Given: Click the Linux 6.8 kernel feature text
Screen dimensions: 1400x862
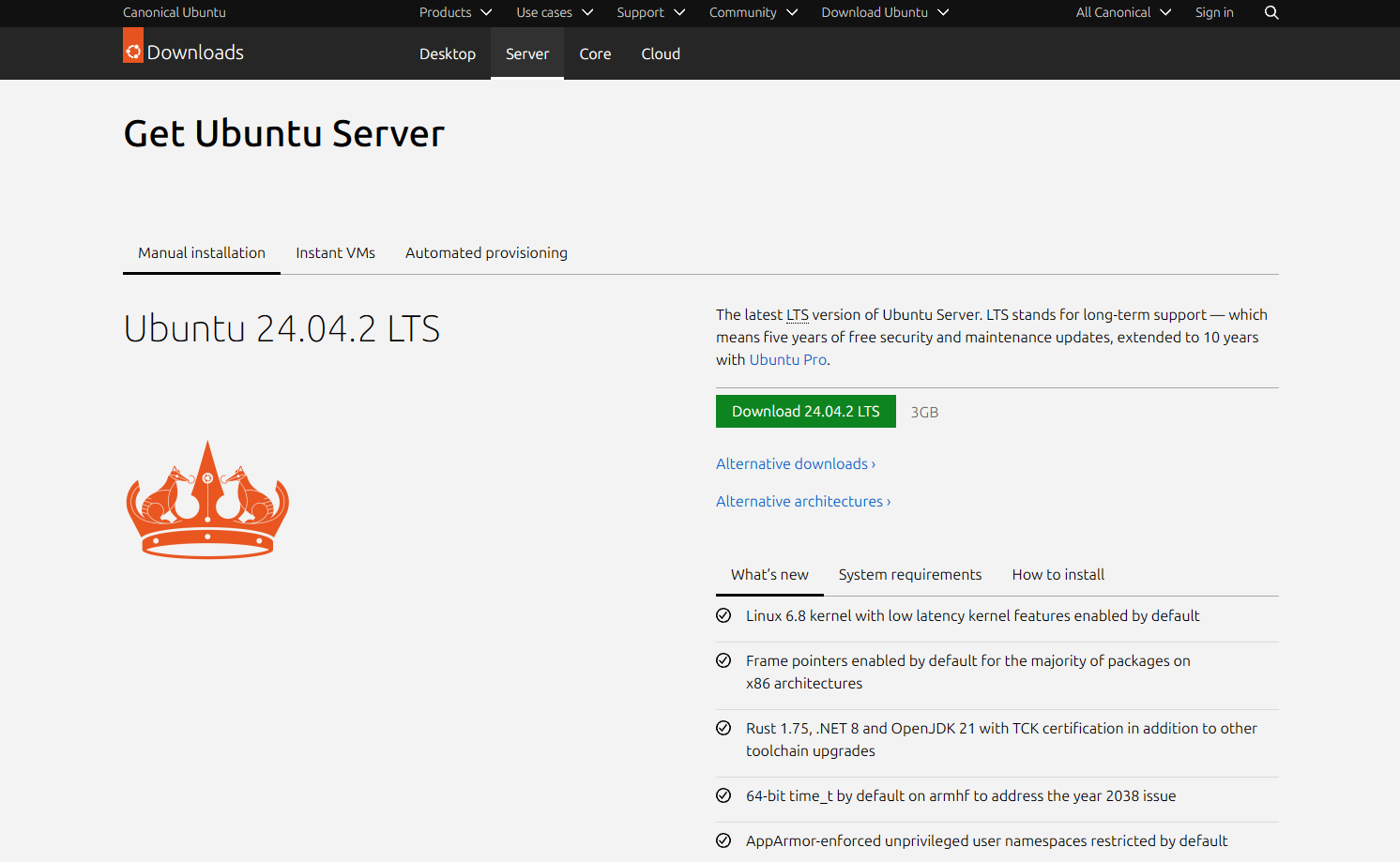Looking at the screenshot, I should pyautogui.click(x=972, y=615).
